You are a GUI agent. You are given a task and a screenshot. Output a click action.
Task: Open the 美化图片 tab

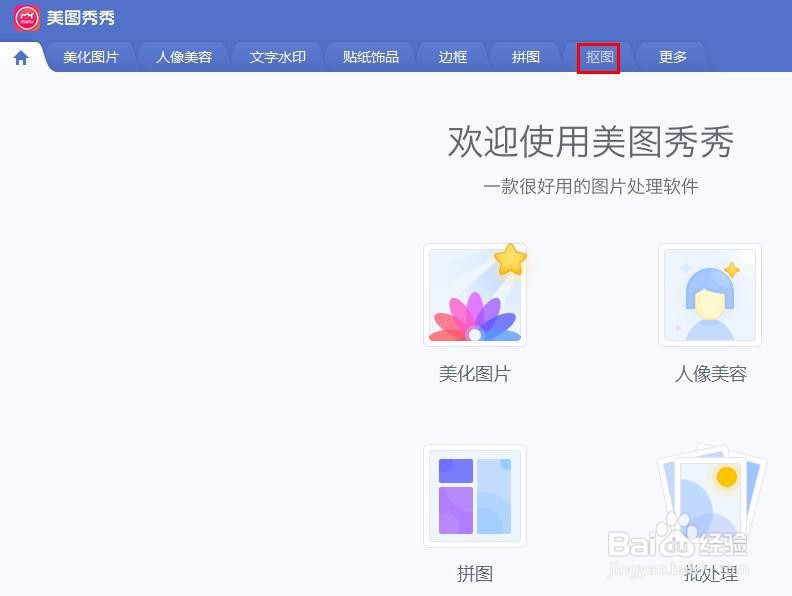tap(91, 57)
